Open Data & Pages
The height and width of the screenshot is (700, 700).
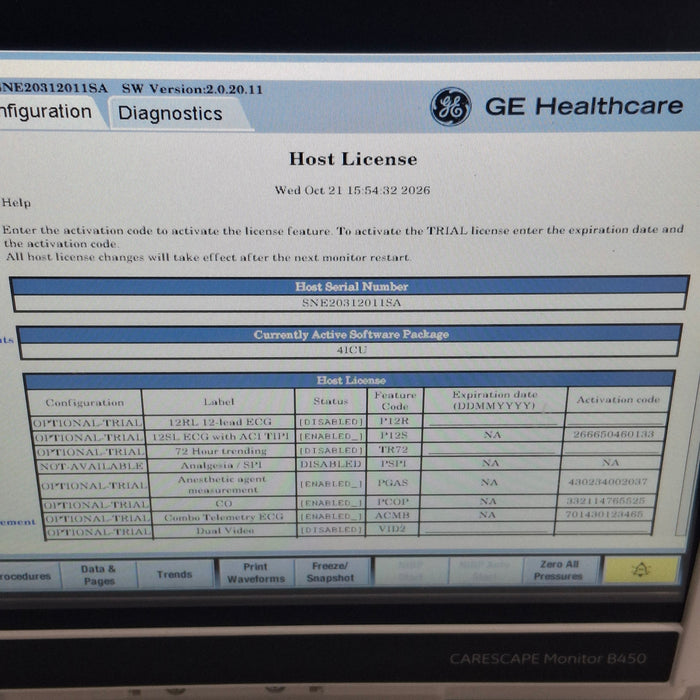pyautogui.click(x=99, y=575)
